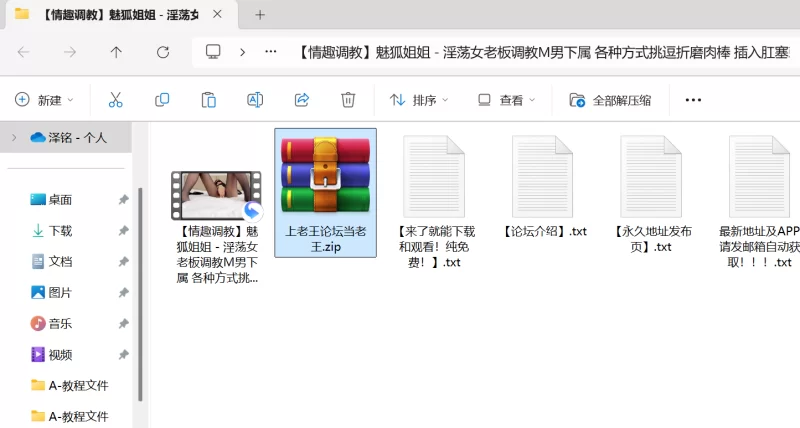This screenshot has width=800, height=428.
Task: Select the 【永久地址发布页】.txt file icon
Action: tap(651, 177)
